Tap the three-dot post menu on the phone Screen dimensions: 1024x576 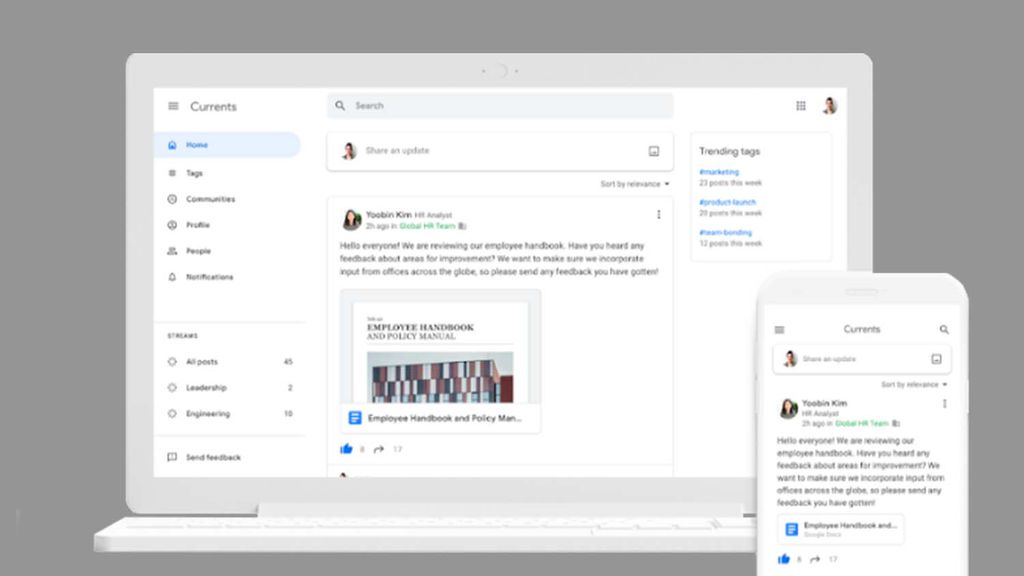pyautogui.click(x=944, y=404)
